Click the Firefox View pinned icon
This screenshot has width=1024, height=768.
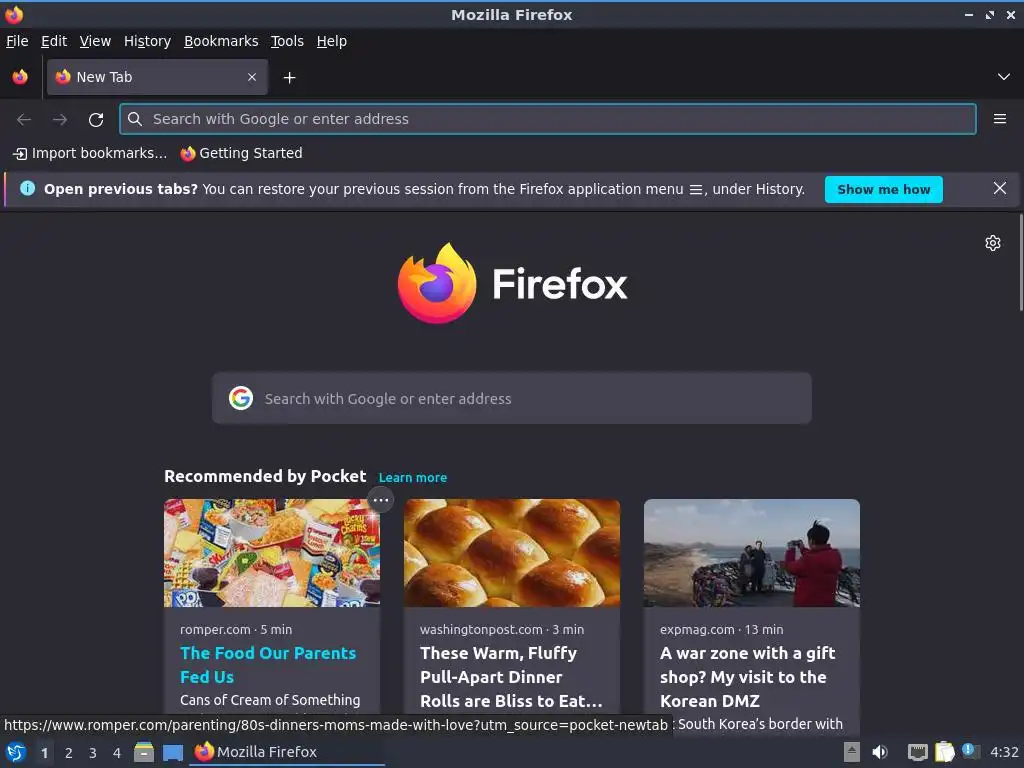click(20, 77)
